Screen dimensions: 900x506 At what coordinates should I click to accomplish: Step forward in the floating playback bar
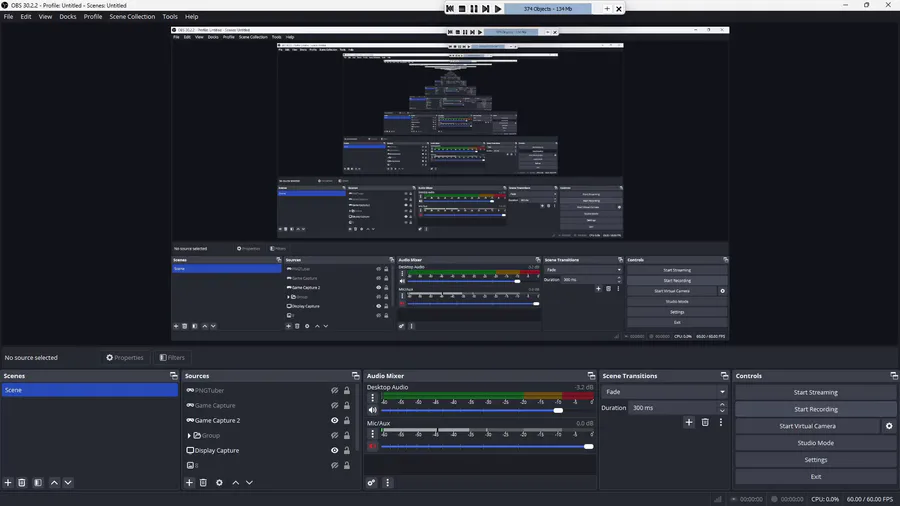tap(486, 9)
